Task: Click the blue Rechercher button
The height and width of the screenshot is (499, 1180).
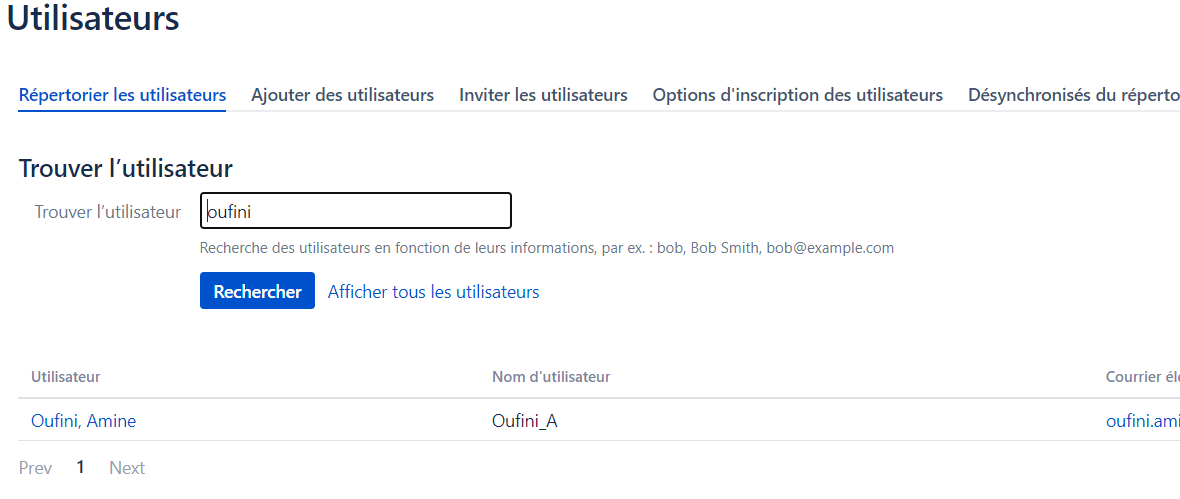Action: pyautogui.click(x=257, y=291)
